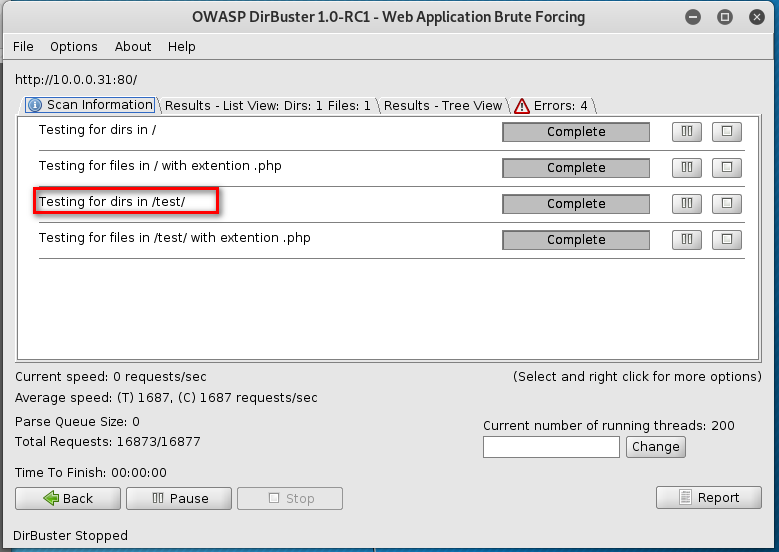The height and width of the screenshot is (552, 779).
Task: Switch to the Scan Information tab
Action: [x=90, y=105]
